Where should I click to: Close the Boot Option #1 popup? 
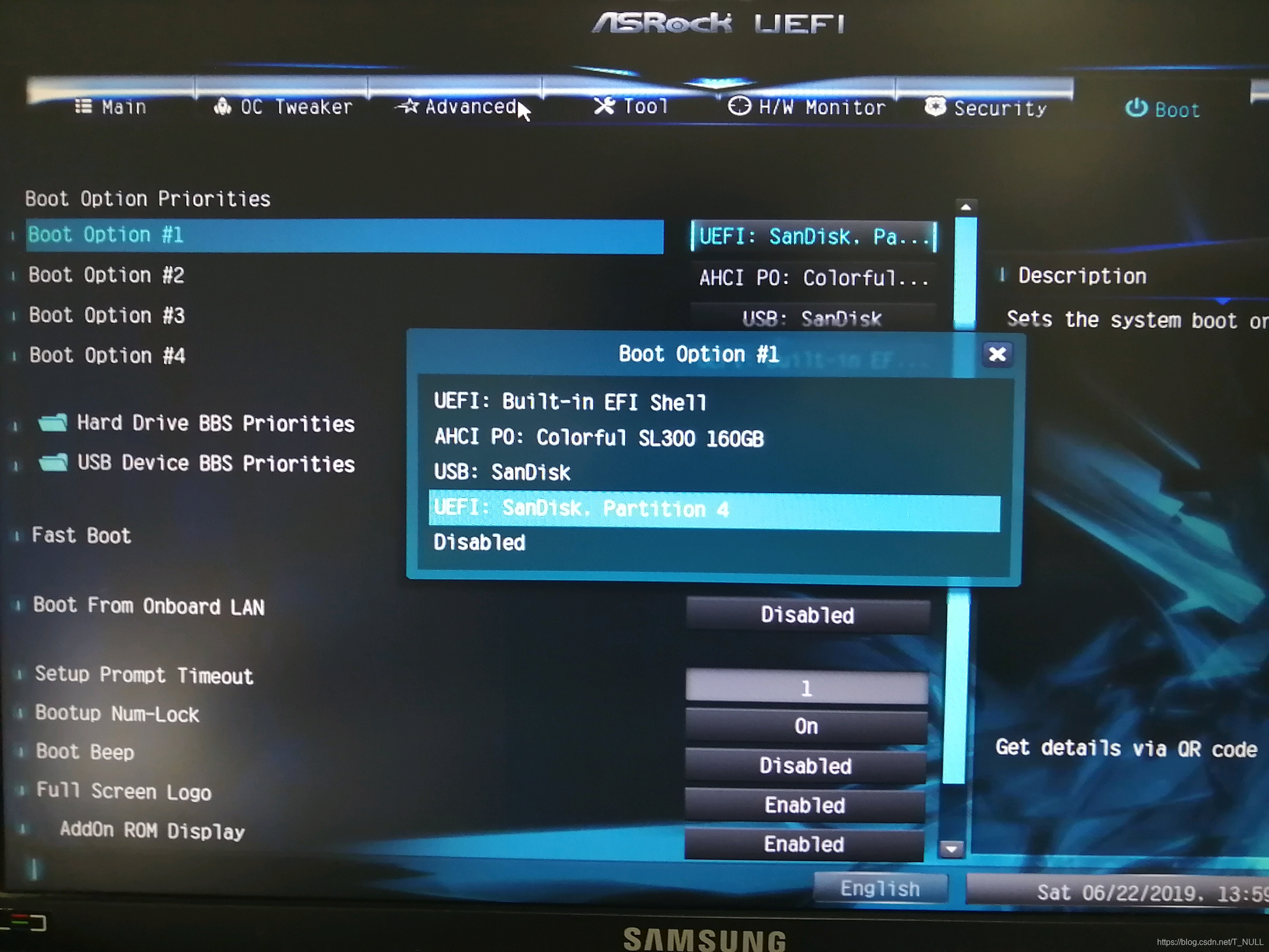pyautogui.click(x=997, y=354)
